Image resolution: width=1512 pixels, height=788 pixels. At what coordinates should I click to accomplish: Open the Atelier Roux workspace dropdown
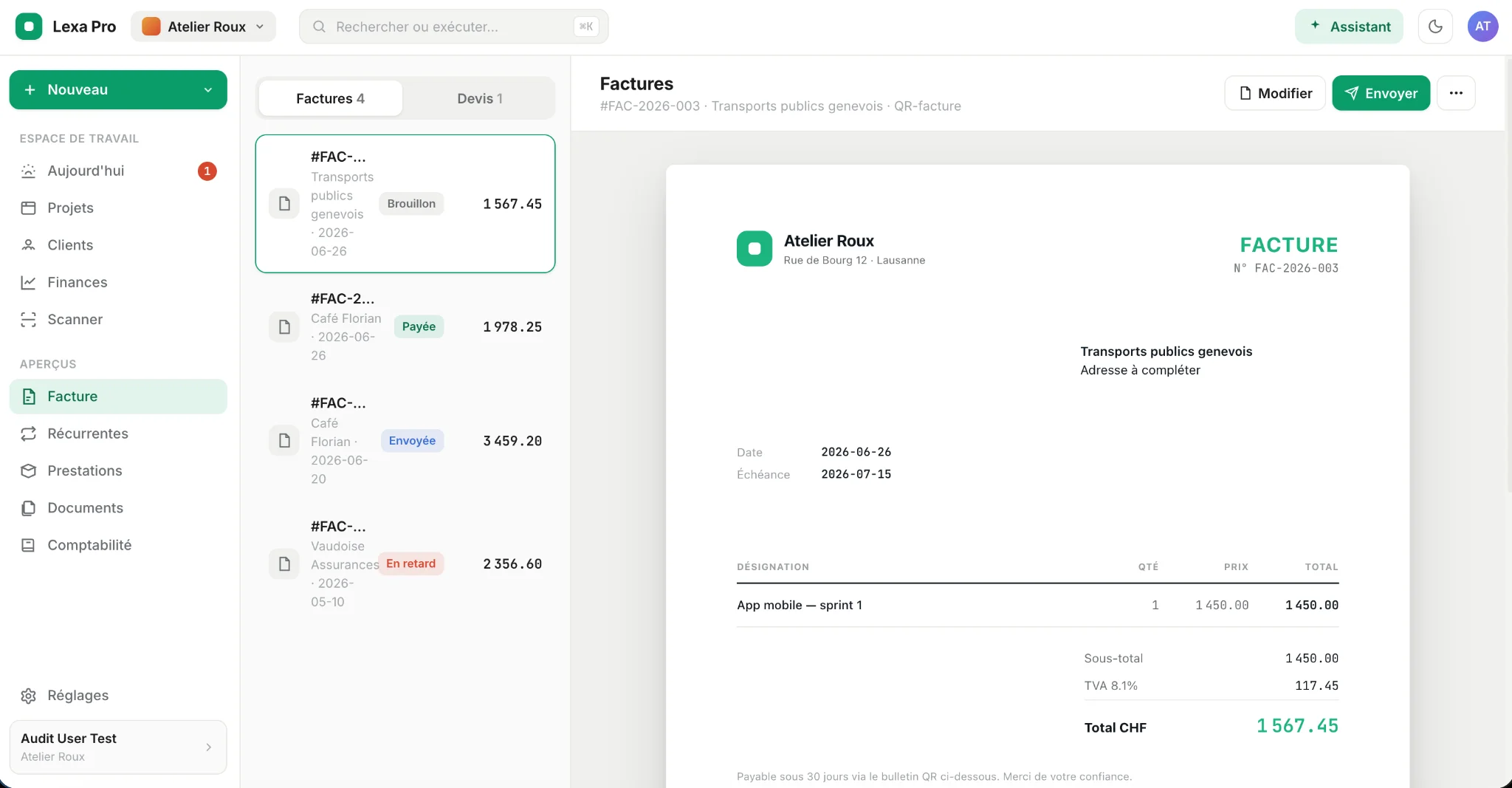pos(203,27)
